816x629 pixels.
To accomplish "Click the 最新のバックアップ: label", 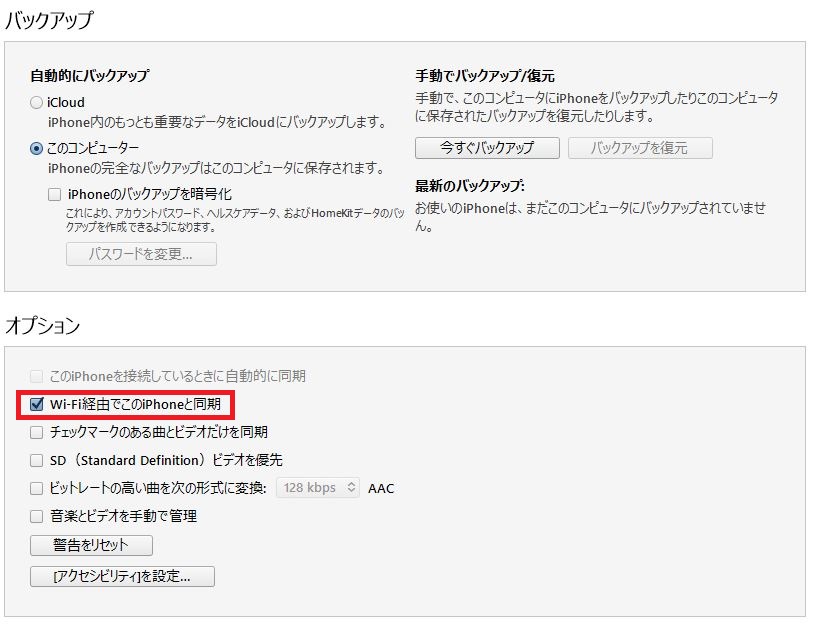I will (469, 186).
